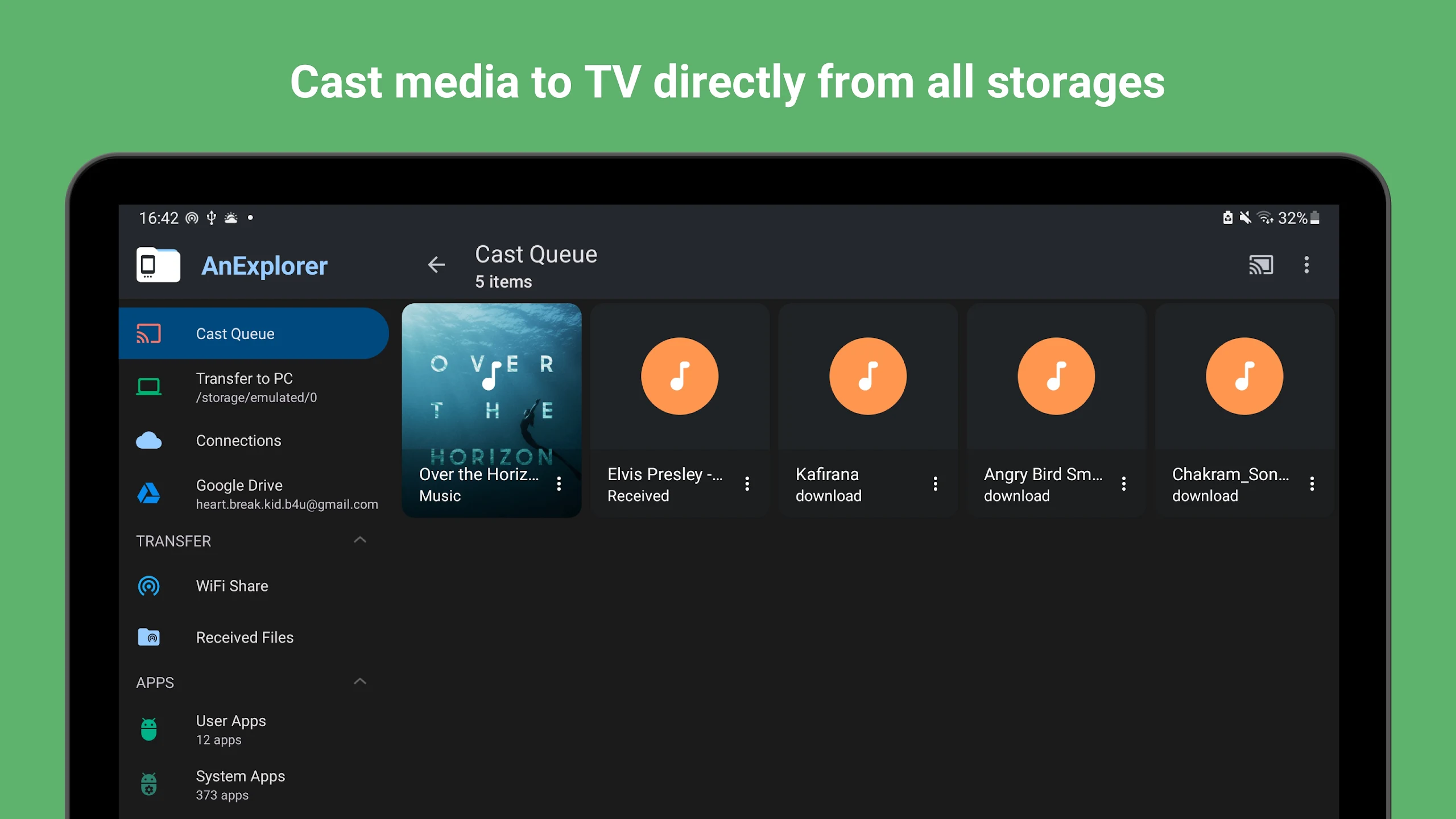Image resolution: width=1456 pixels, height=819 pixels.
Task: Click the weather status bar icon
Action: [231, 218]
